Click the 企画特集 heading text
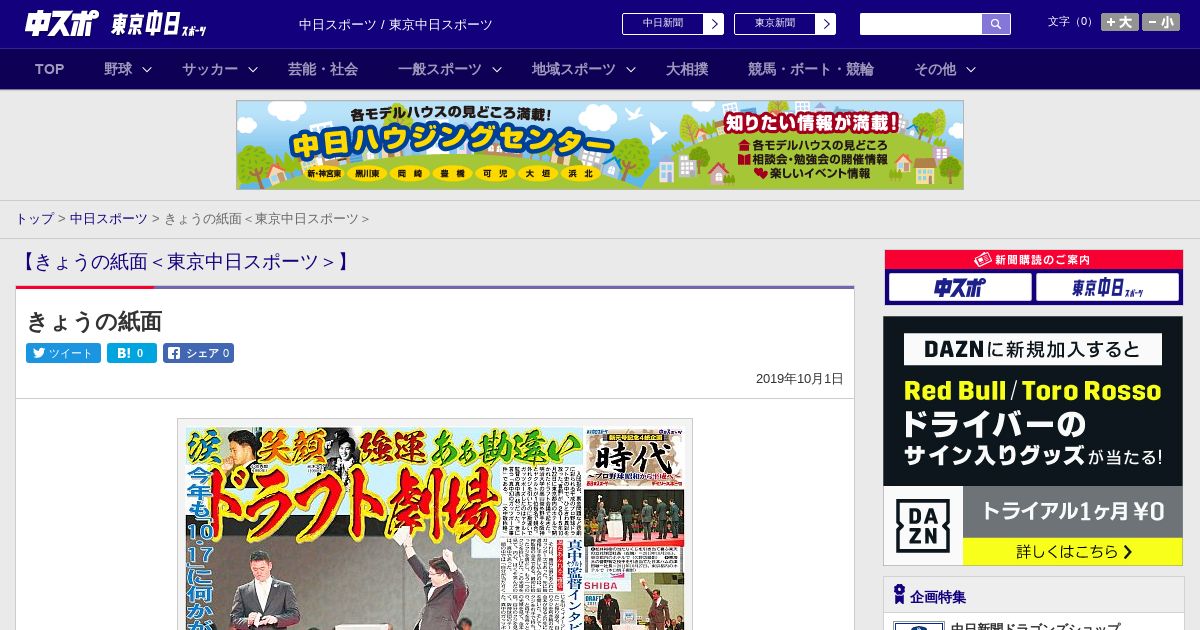Image resolution: width=1200 pixels, height=630 pixels. click(x=938, y=597)
